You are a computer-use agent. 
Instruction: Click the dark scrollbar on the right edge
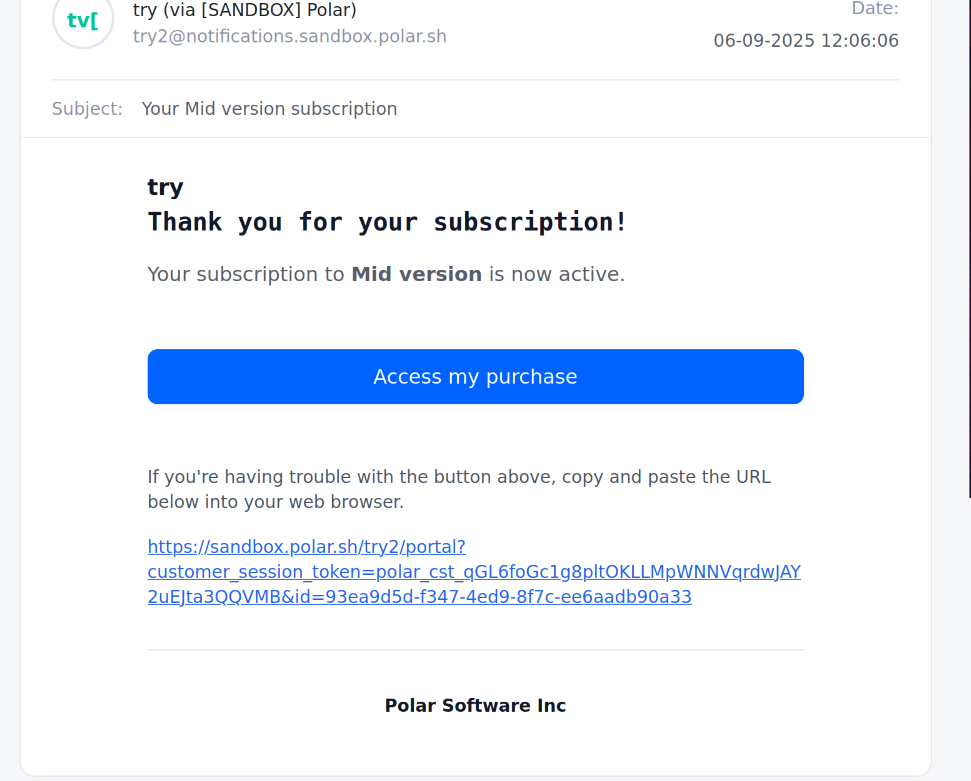968,250
